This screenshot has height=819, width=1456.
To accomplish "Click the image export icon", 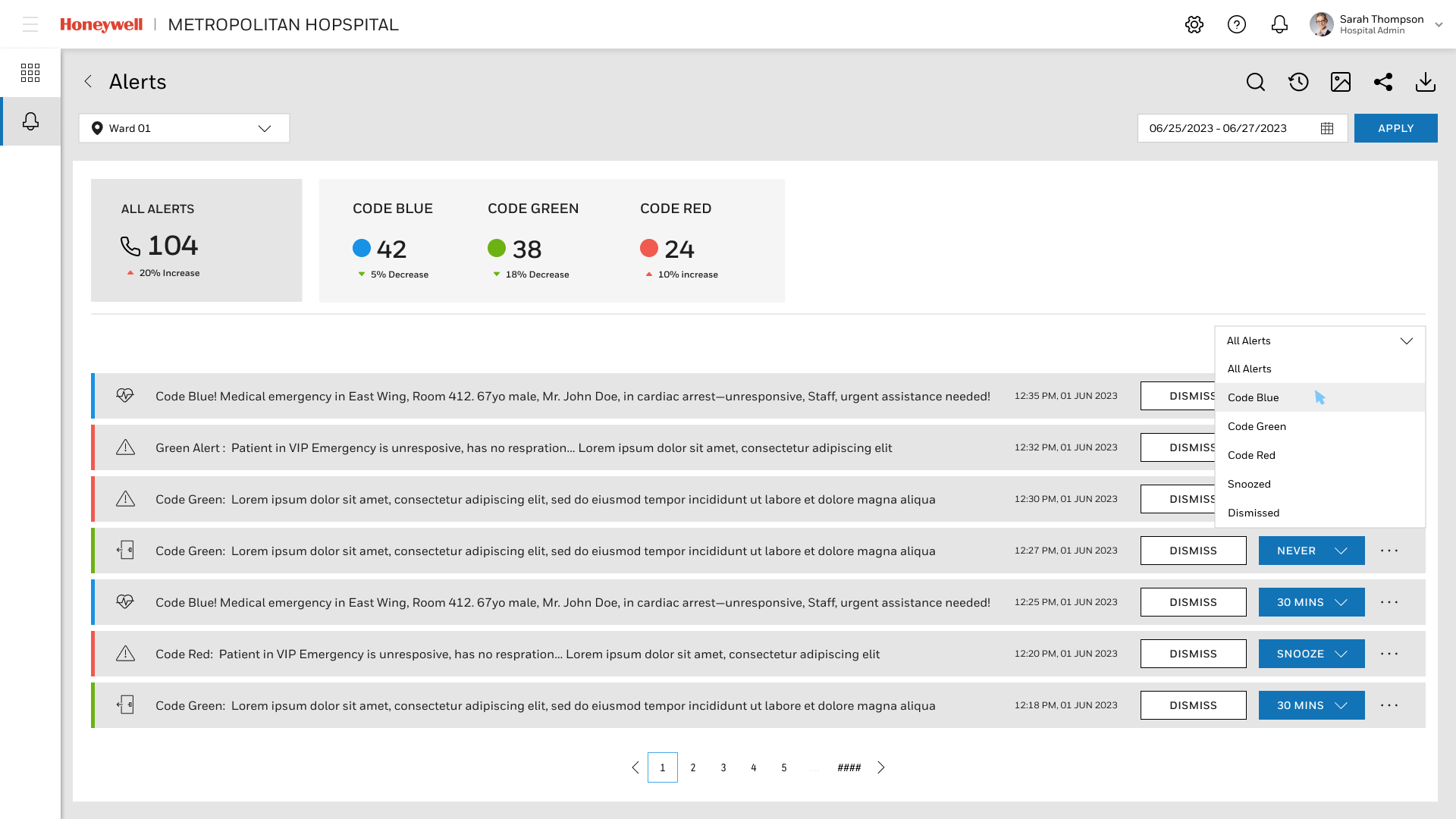I will [1341, 82].
